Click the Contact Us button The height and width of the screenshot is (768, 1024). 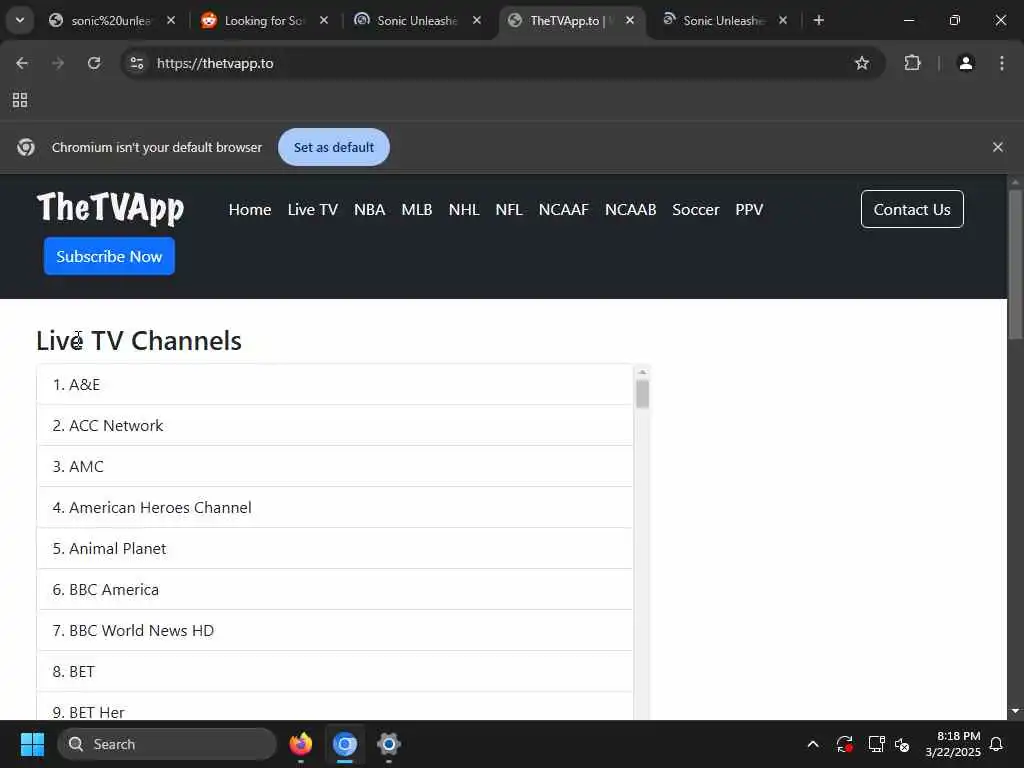(x=912, y=209)
